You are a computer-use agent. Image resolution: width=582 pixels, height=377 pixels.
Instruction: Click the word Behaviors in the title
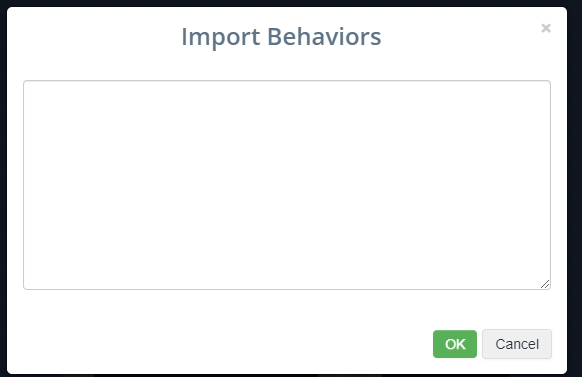pyautogui.click(x=324, y=37)
